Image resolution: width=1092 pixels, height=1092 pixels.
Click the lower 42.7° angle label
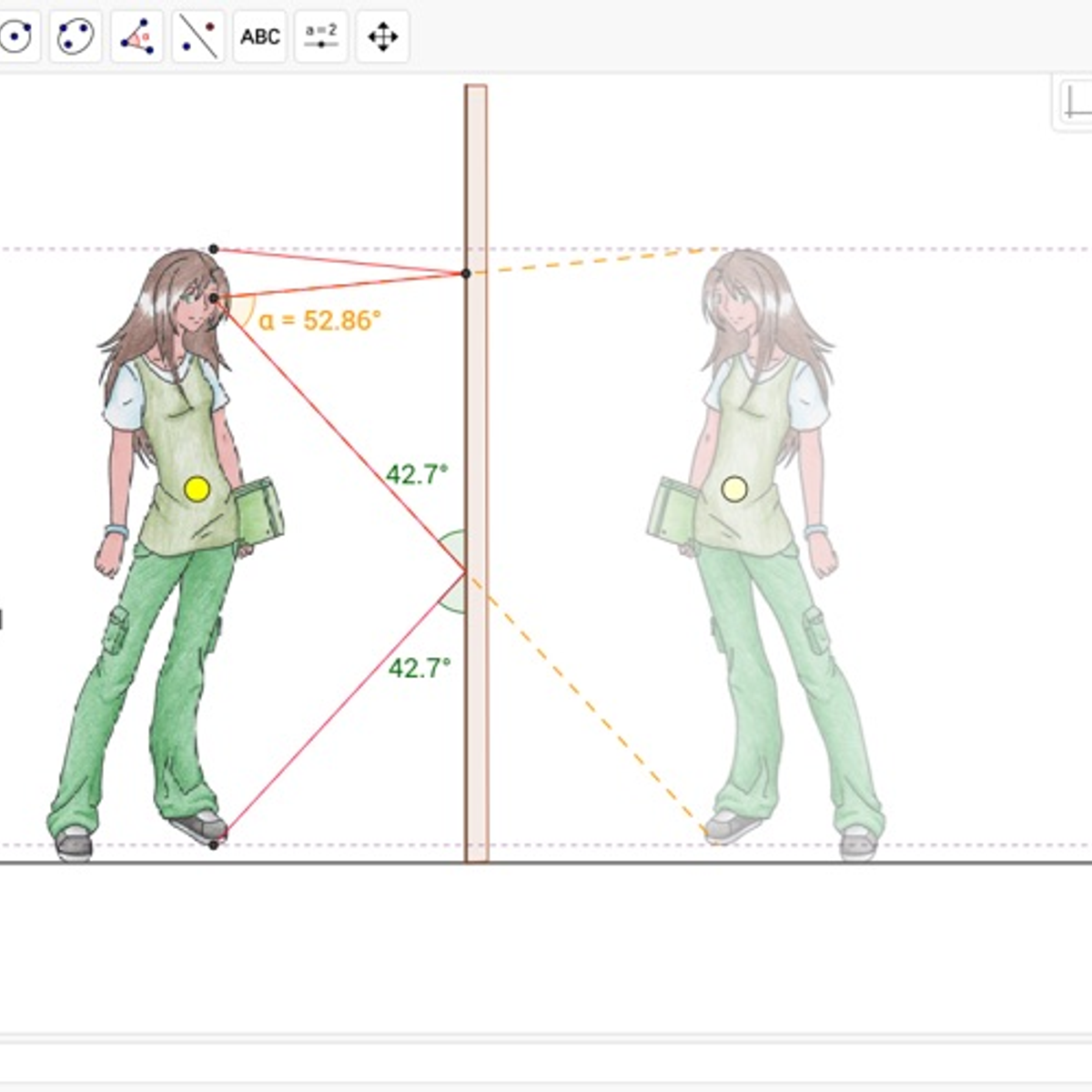click(420, 668)
